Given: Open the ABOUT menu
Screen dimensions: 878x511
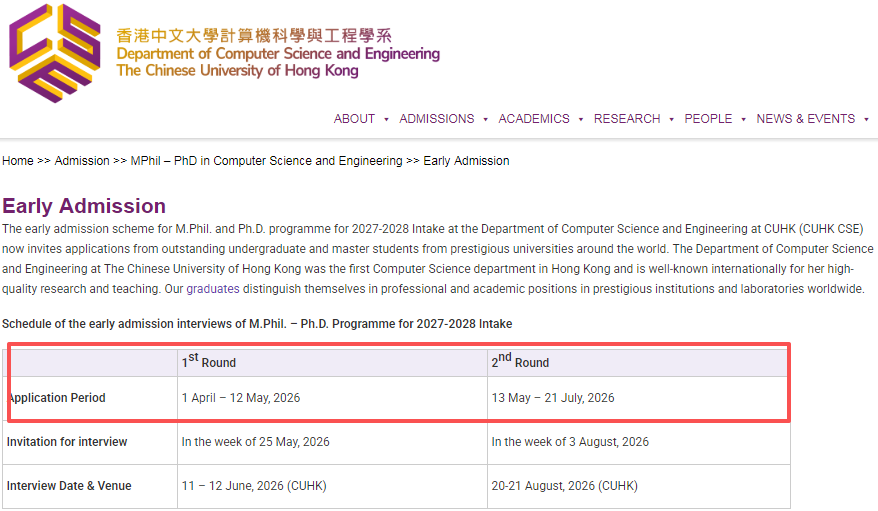Looking at the screenshot, I should tap(354, 119).
